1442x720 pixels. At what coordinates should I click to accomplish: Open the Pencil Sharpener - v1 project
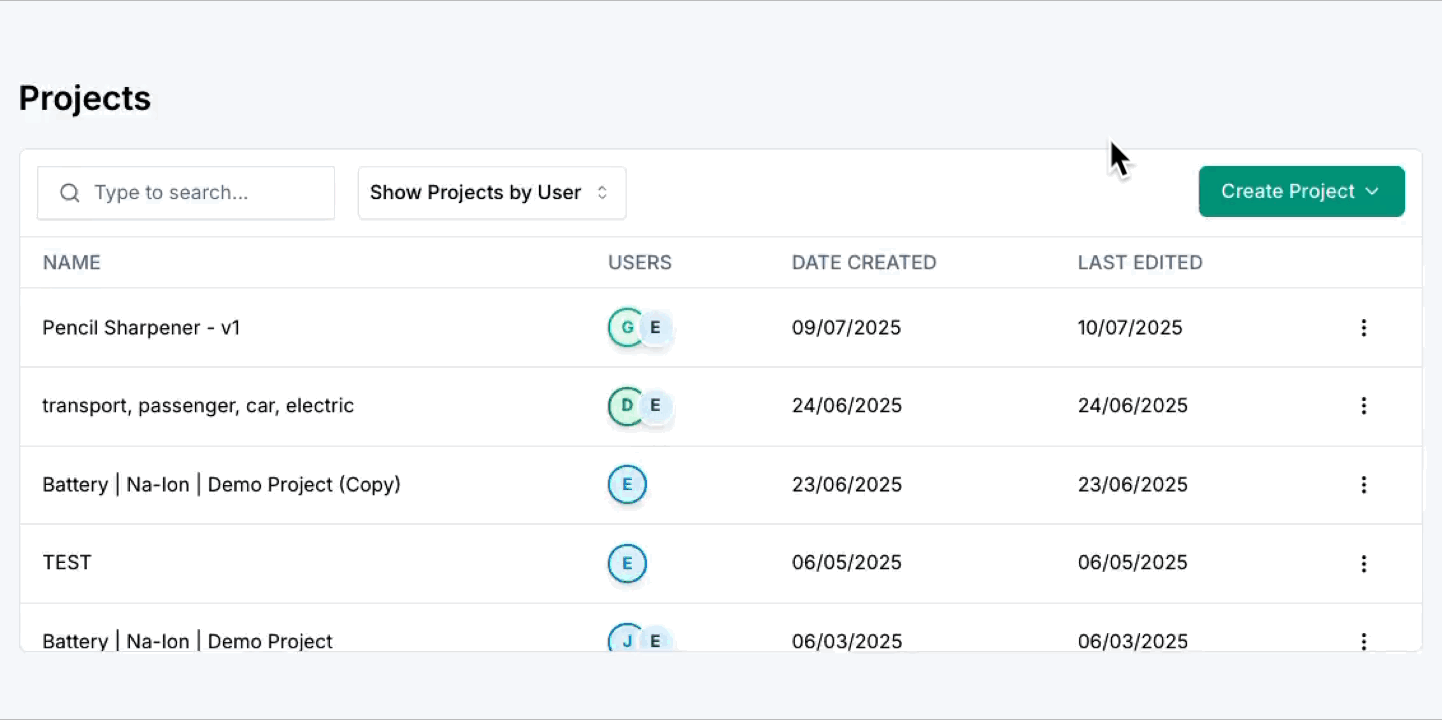click(141, 328)
